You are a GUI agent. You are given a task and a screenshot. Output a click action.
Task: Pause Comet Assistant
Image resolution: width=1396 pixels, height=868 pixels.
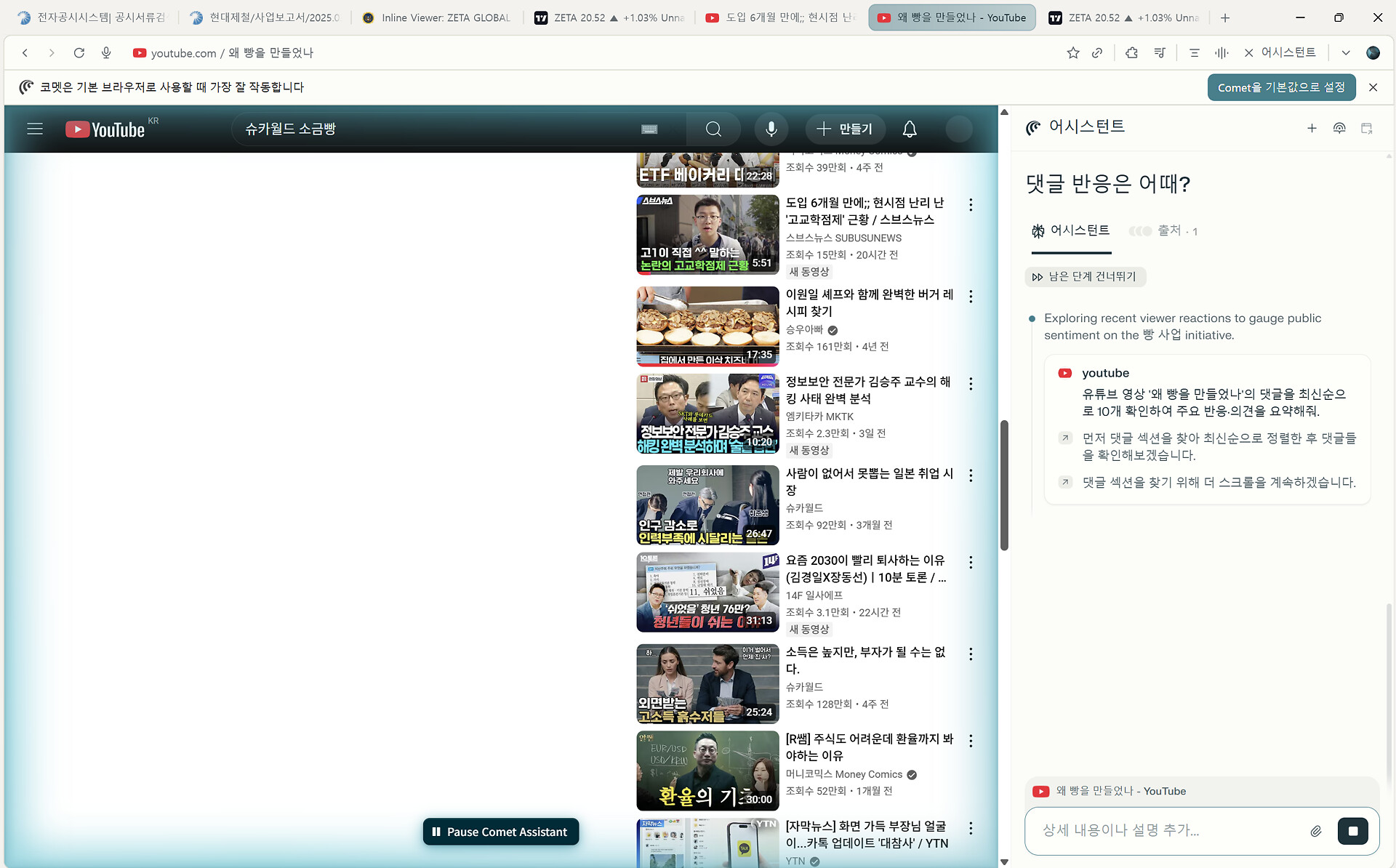(500, 832)
